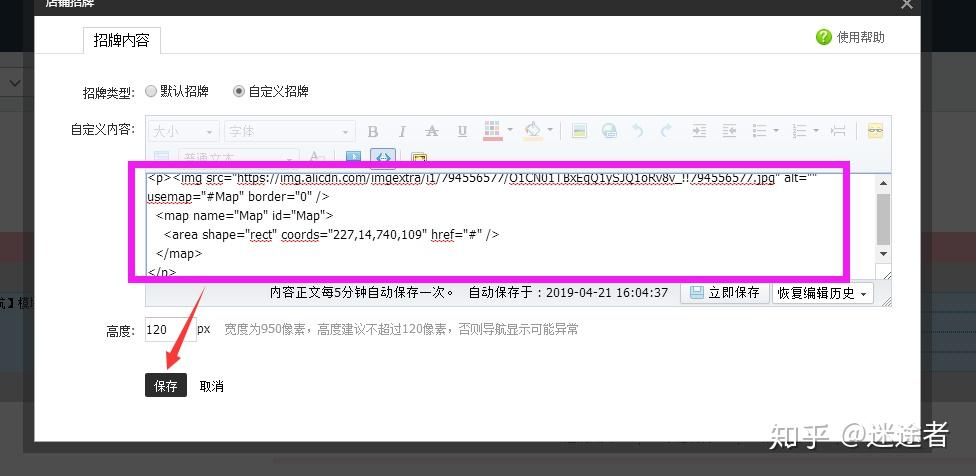Click the 立即保存 button
The image size is (976, 476).
coord(725,293)
